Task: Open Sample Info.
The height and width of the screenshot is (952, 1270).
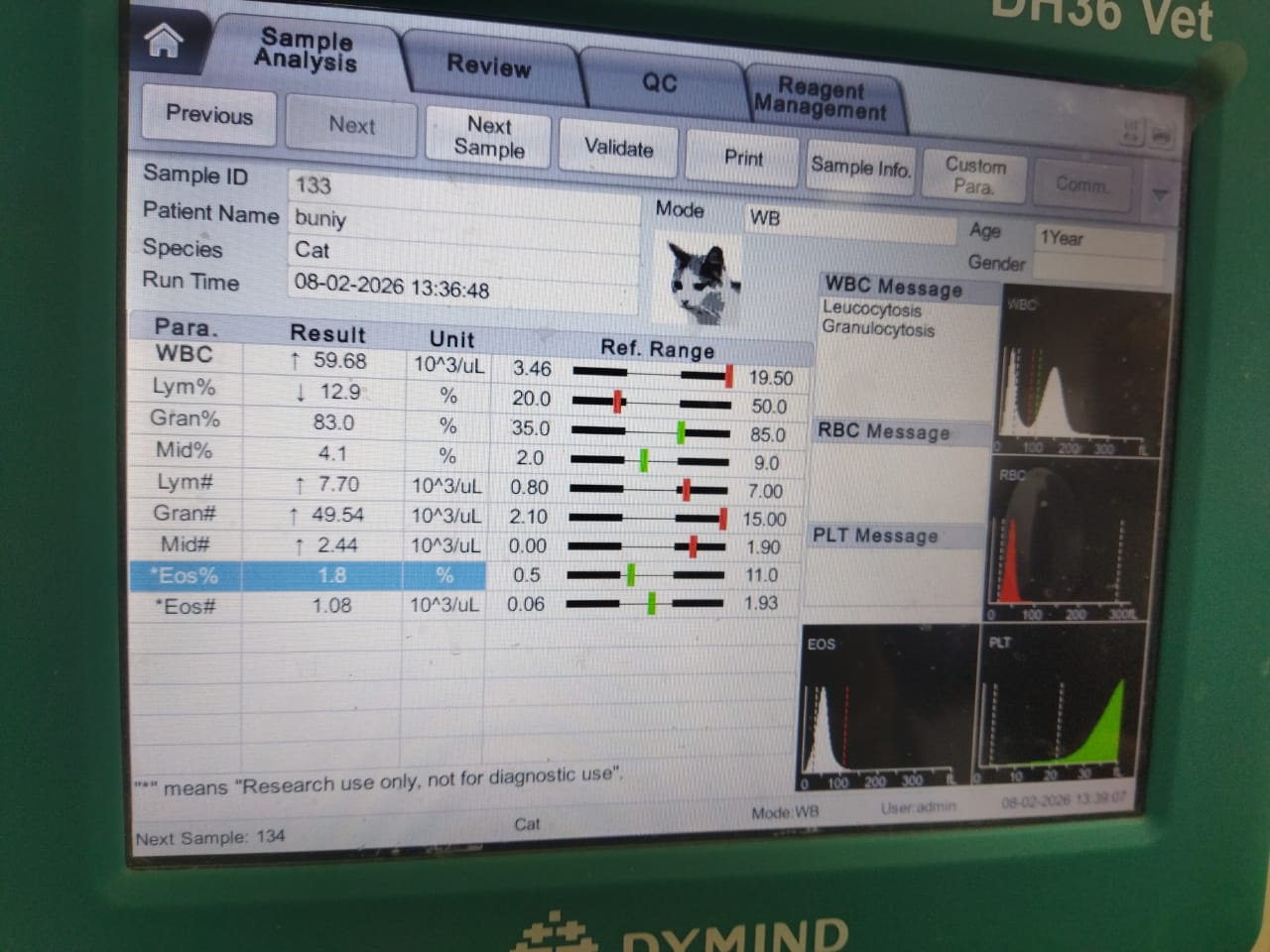Action: coord(860,168)
